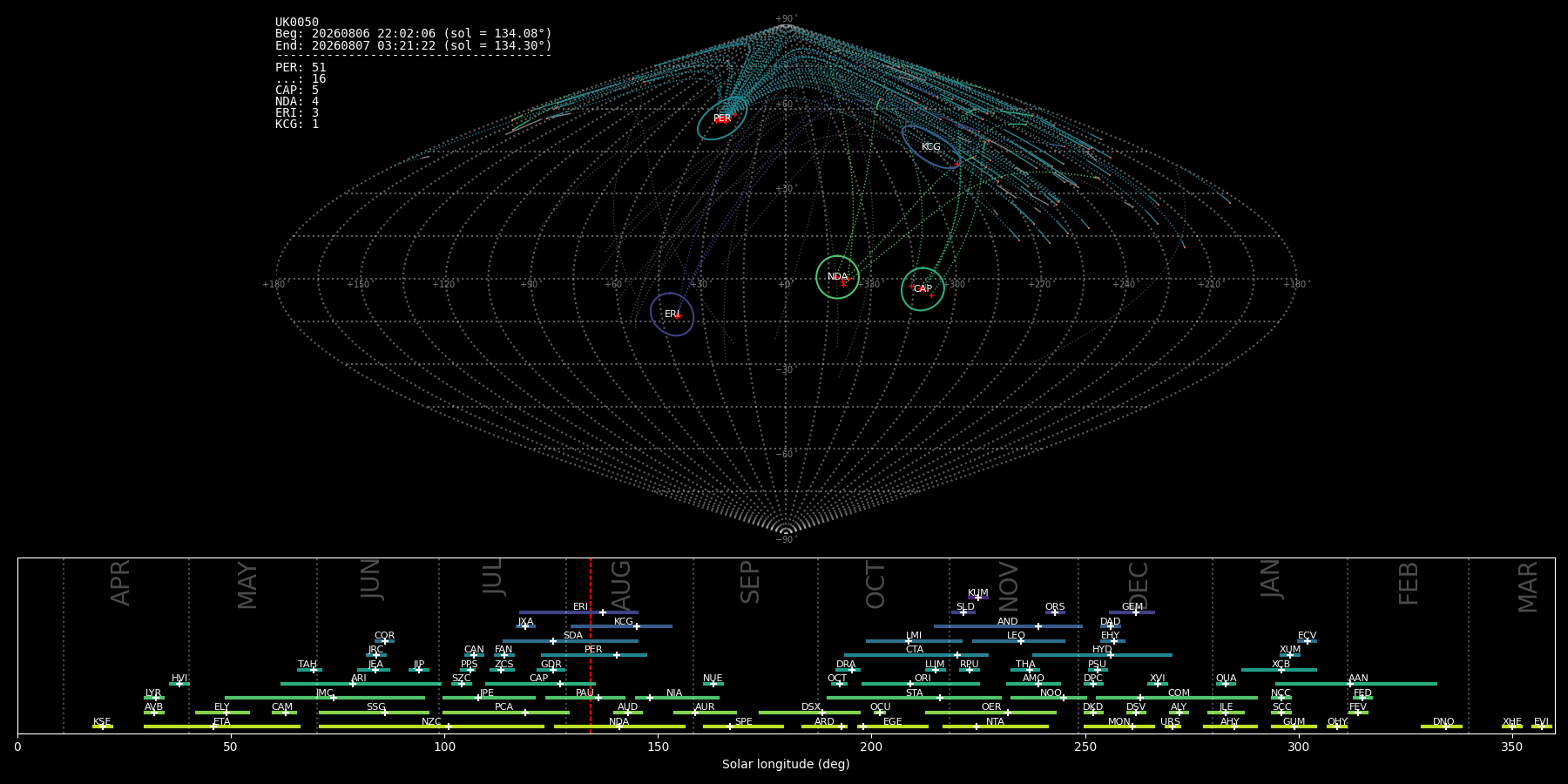1568x784 pixels.
Task: Click the AUR shower label in the timeline
Action: pyautogui.click(x=705, y=707)
